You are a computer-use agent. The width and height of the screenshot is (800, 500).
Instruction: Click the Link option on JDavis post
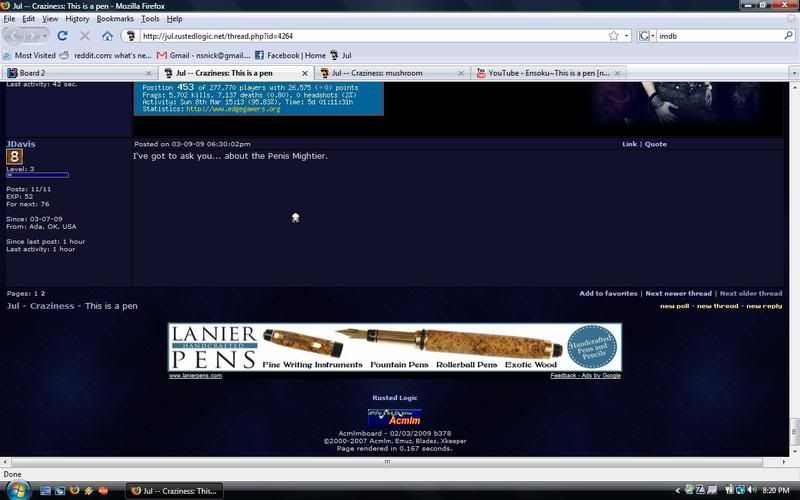[629, 144]
